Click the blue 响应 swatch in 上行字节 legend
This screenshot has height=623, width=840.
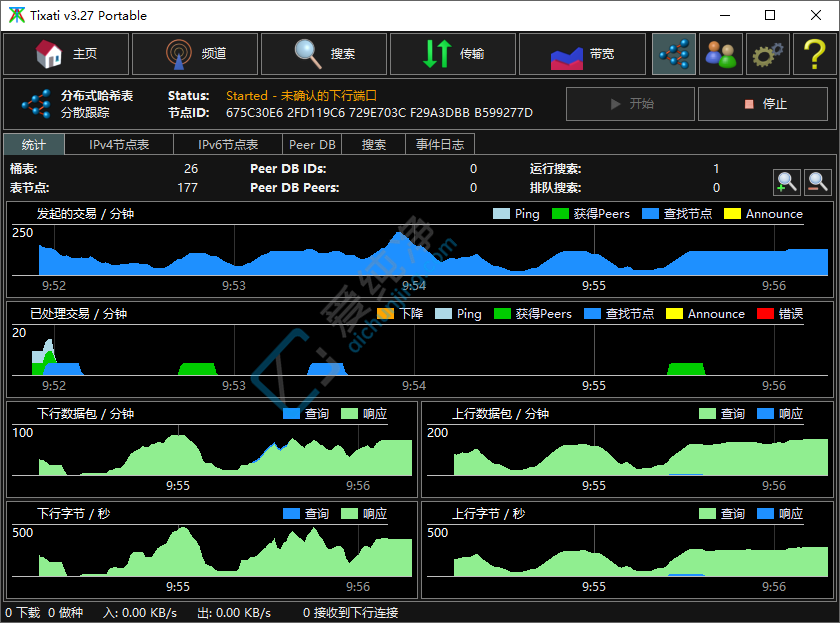pyautogui.click(x=765, y=514)
